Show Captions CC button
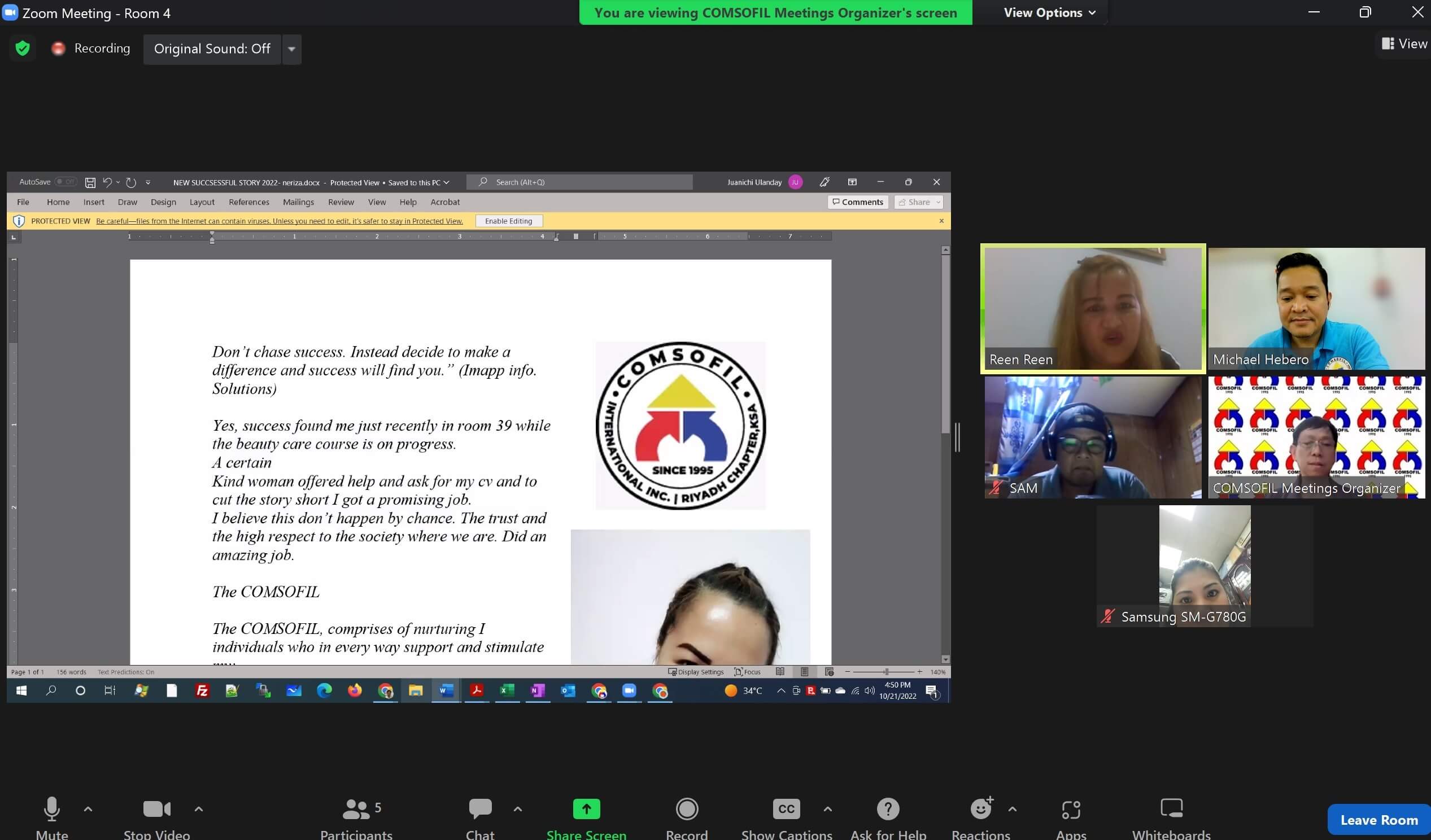1431x840 pixels. (786, 809)
